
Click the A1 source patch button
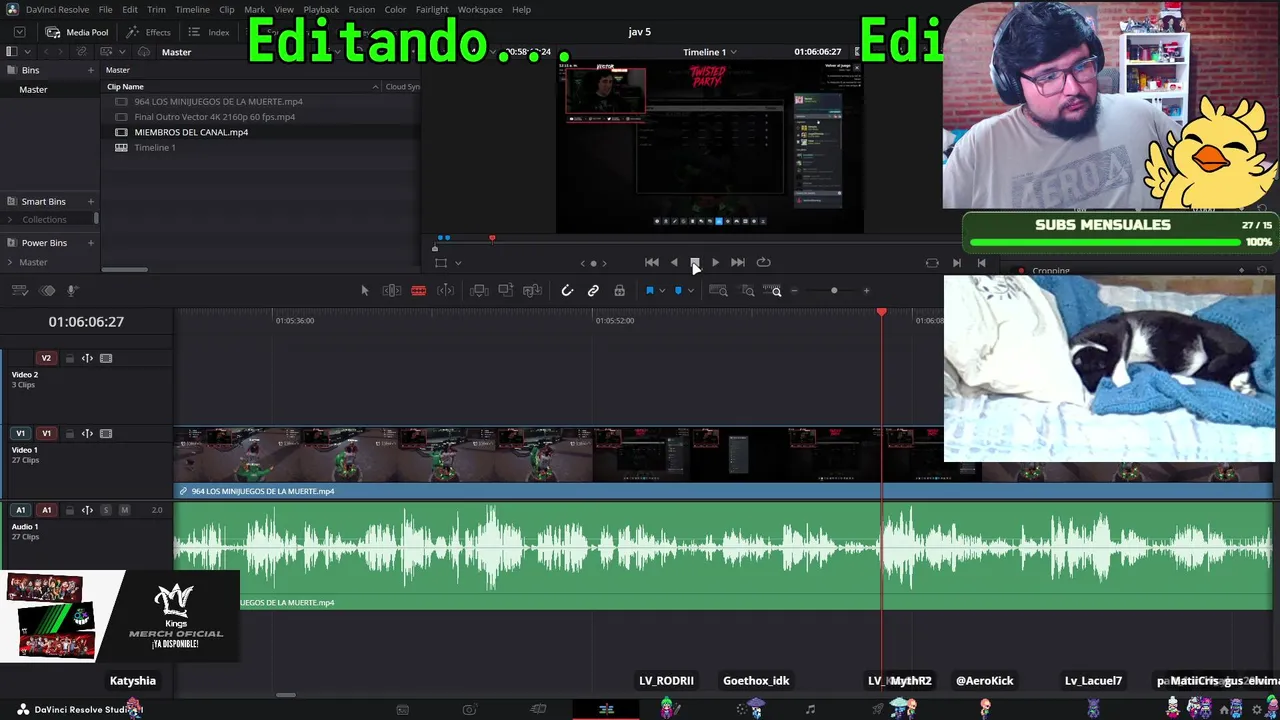click(x=20, y=510)
